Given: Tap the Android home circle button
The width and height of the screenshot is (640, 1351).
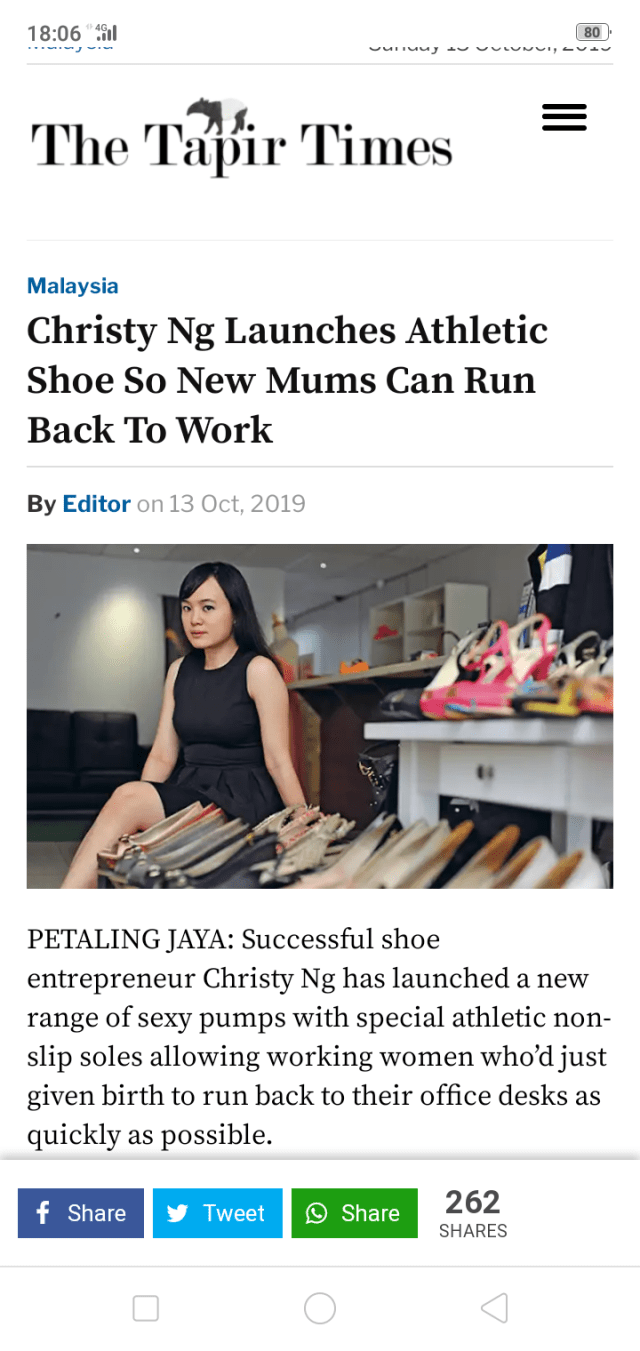Looking at the screenshot, I should [320, 1308].
